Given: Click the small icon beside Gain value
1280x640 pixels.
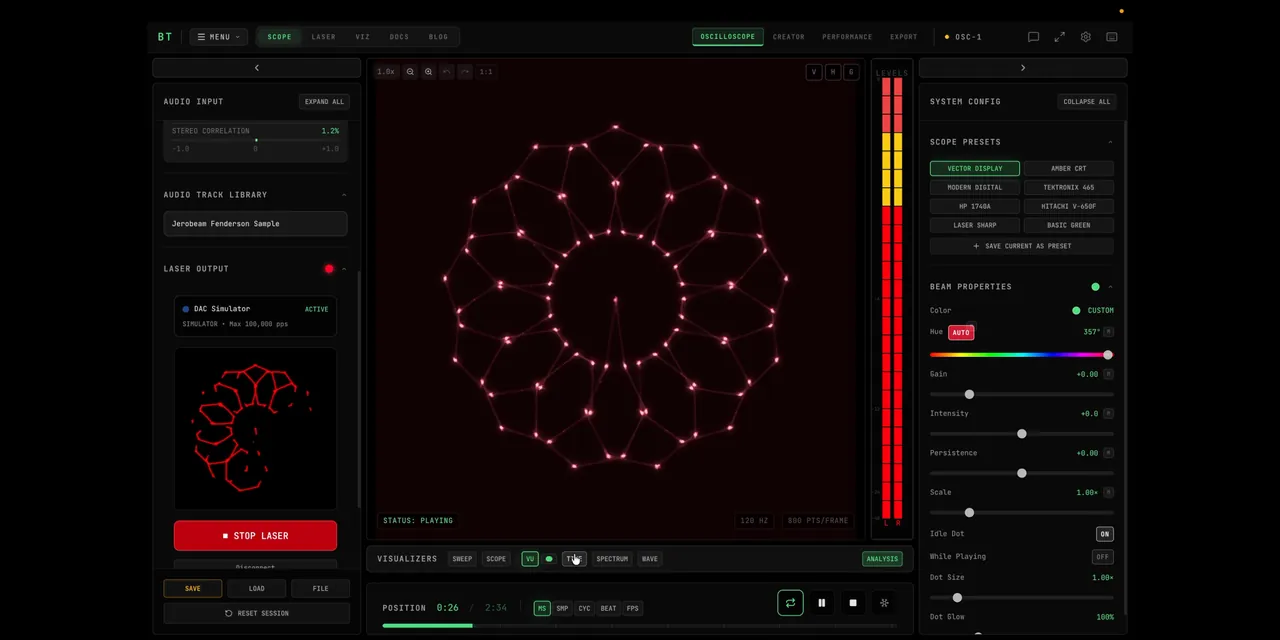Looking at the screenshot, I should pos(1108,374).
